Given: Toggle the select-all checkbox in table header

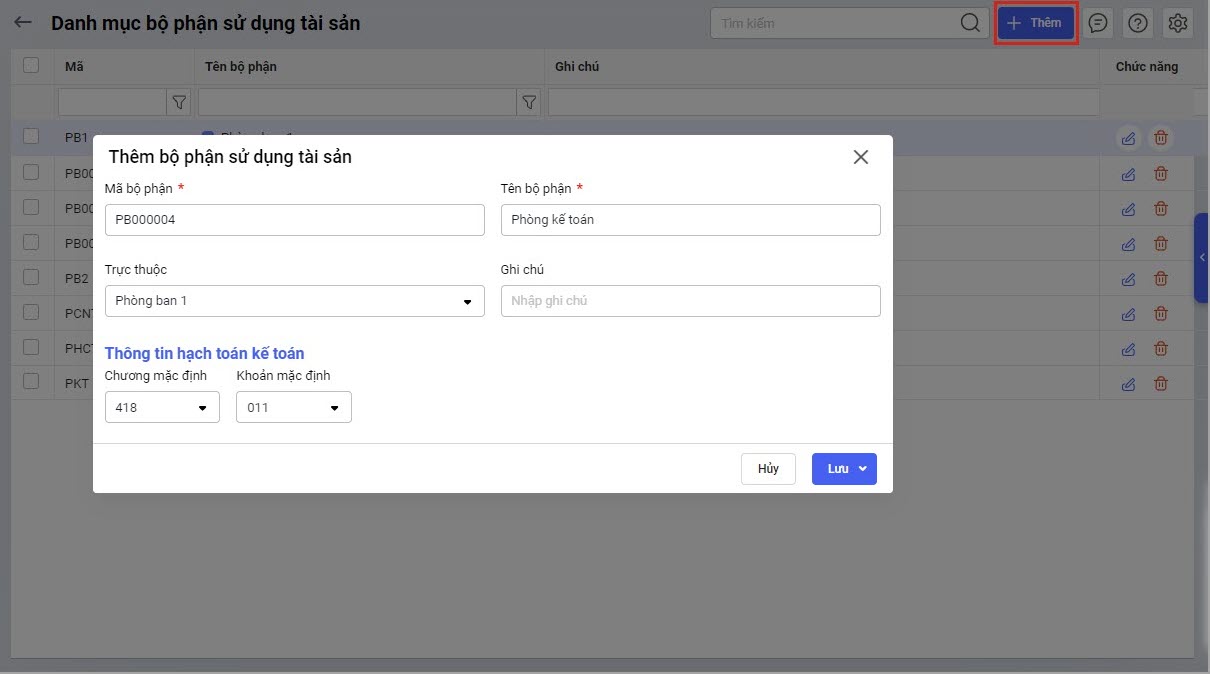Looking at the screenshot, I should coord(31,65).
